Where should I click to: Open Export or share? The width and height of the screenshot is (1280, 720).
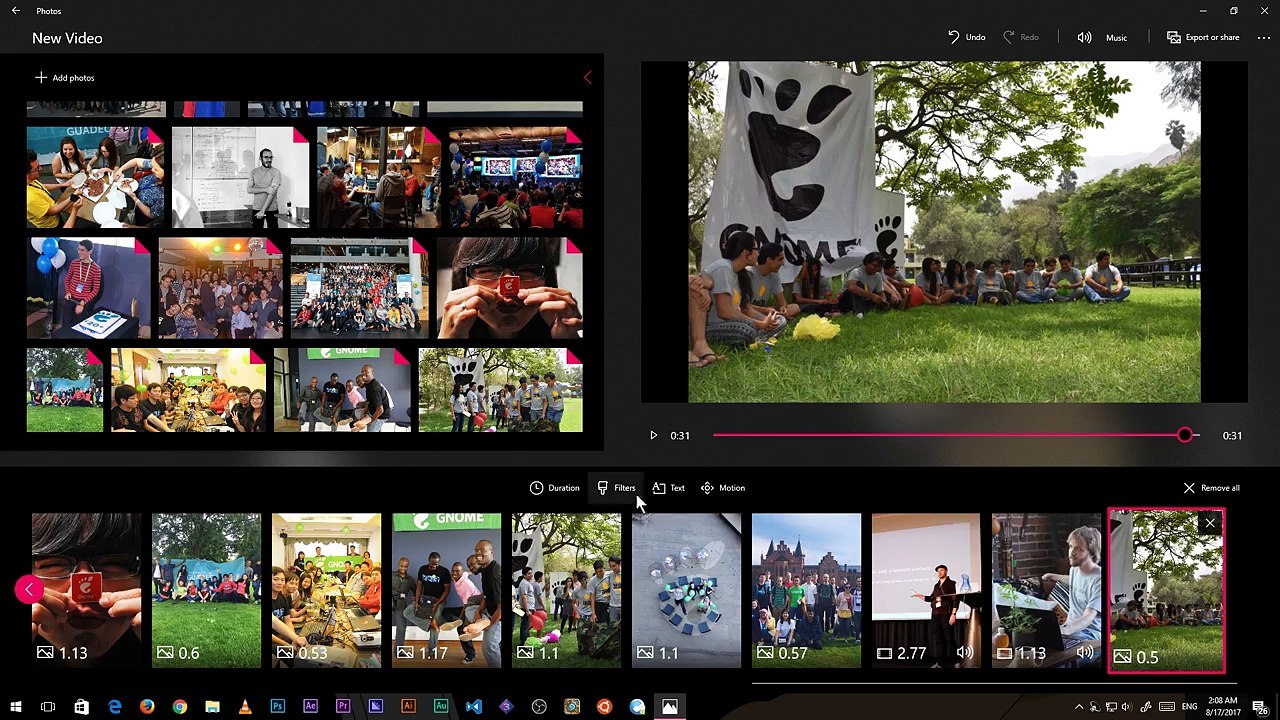coord(1203,37)
